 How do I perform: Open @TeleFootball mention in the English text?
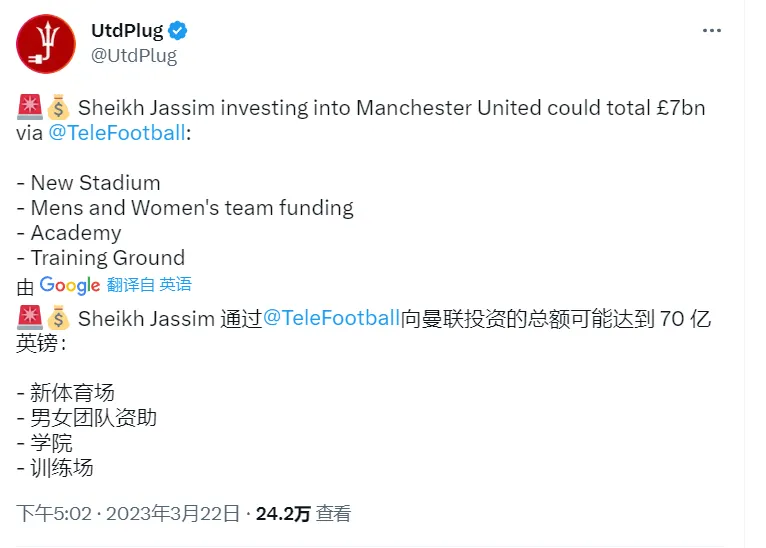point(117,133)
